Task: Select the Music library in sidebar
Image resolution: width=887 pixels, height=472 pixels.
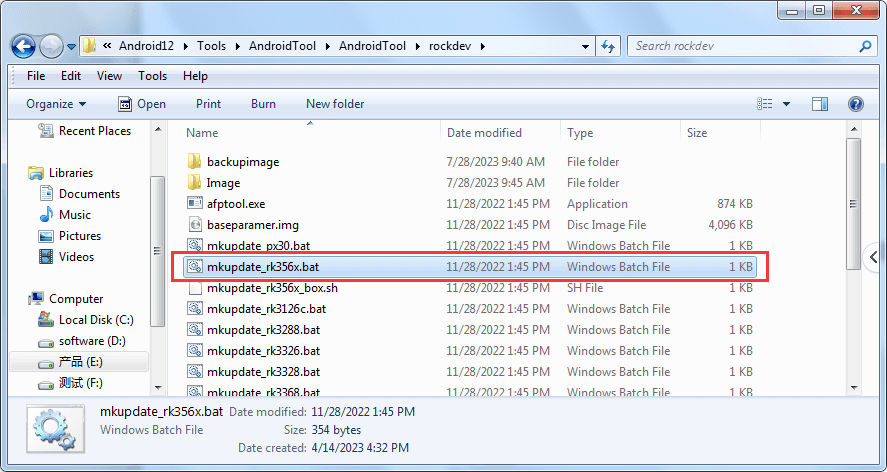Action: tap(75, 215)
